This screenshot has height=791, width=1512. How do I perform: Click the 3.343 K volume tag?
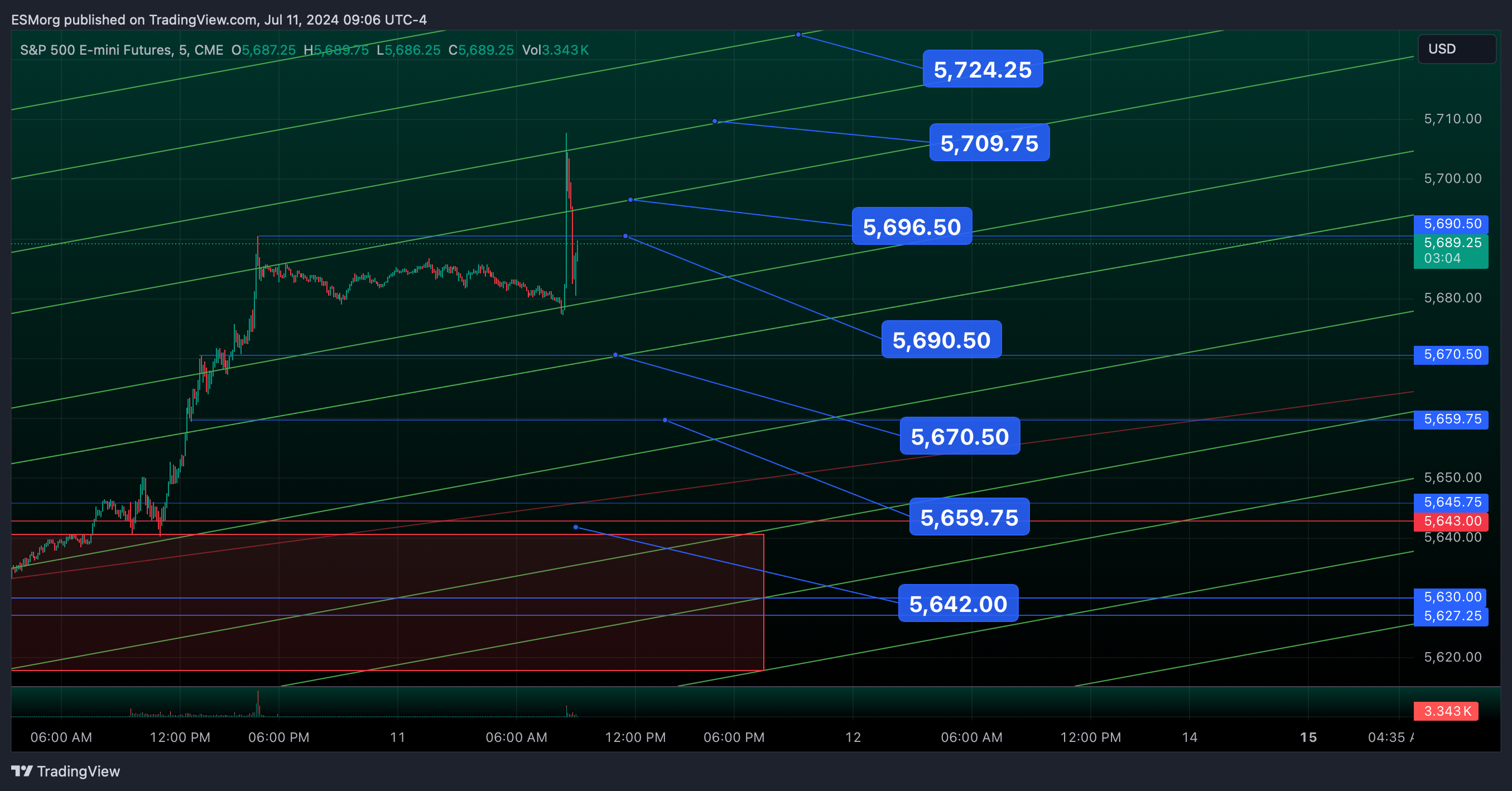[x=1446, y=711]
